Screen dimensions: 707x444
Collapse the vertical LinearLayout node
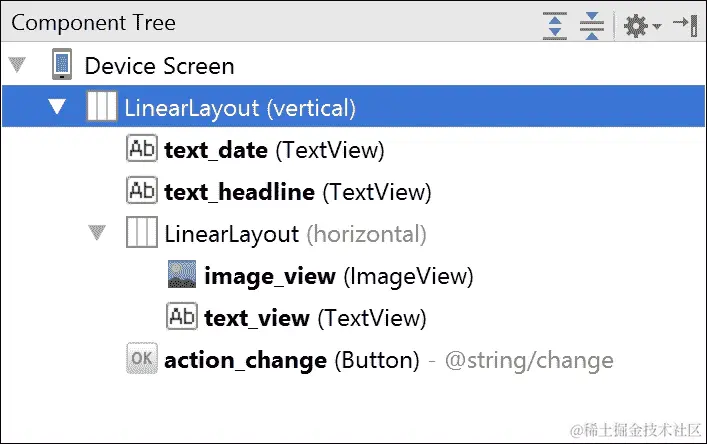coord(58,107)
